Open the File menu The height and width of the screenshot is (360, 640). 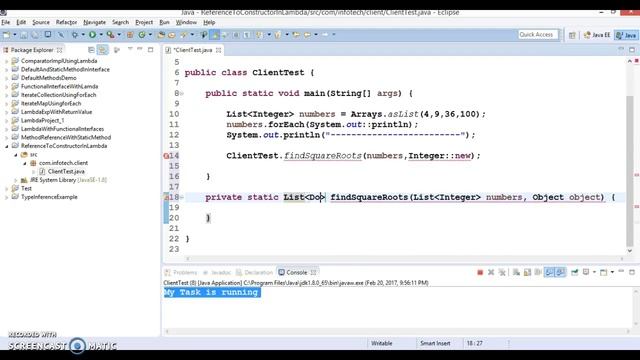click(x=6, y=22)
